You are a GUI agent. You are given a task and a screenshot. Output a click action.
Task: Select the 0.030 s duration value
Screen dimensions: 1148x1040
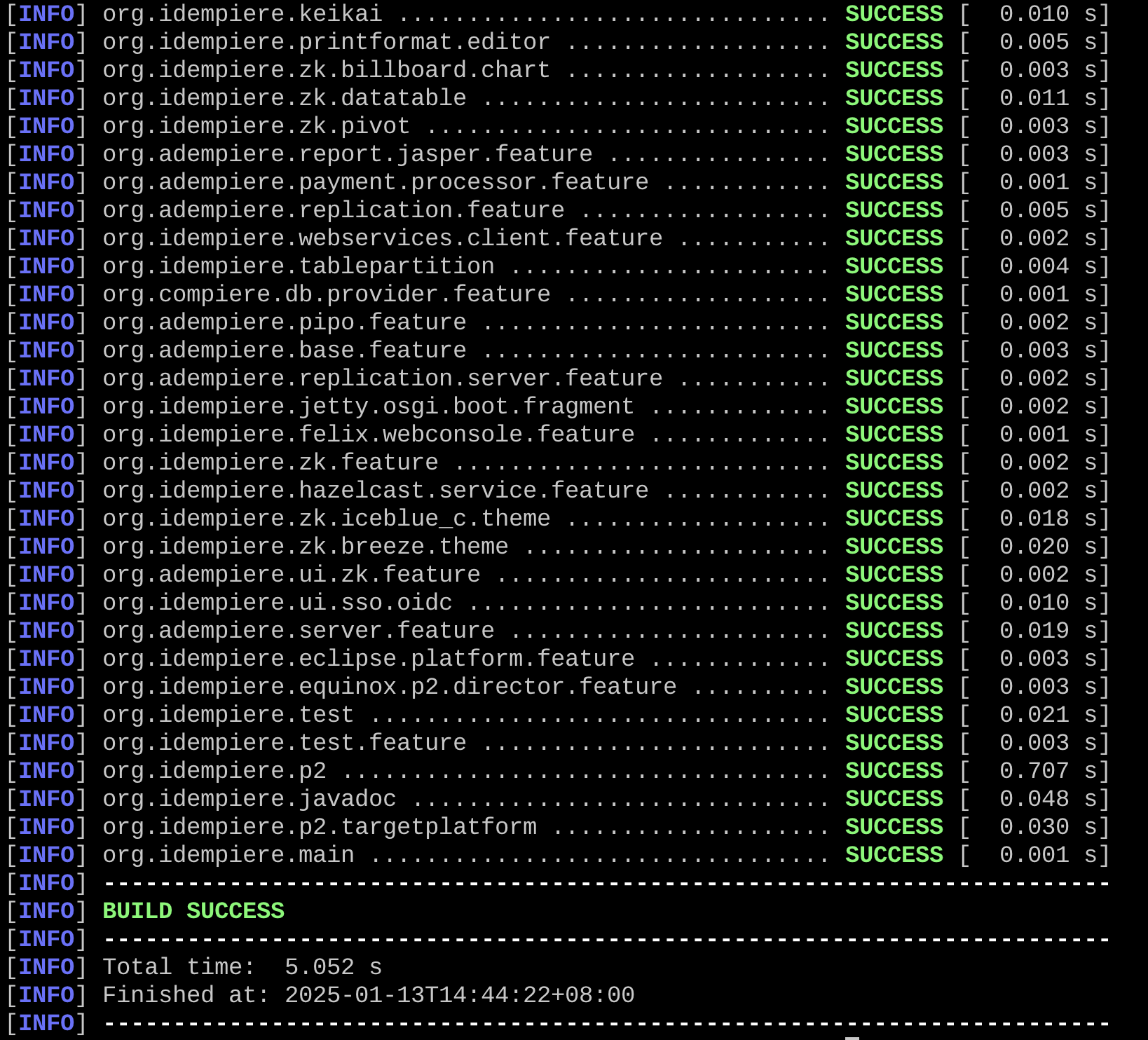coord(1048,827)
